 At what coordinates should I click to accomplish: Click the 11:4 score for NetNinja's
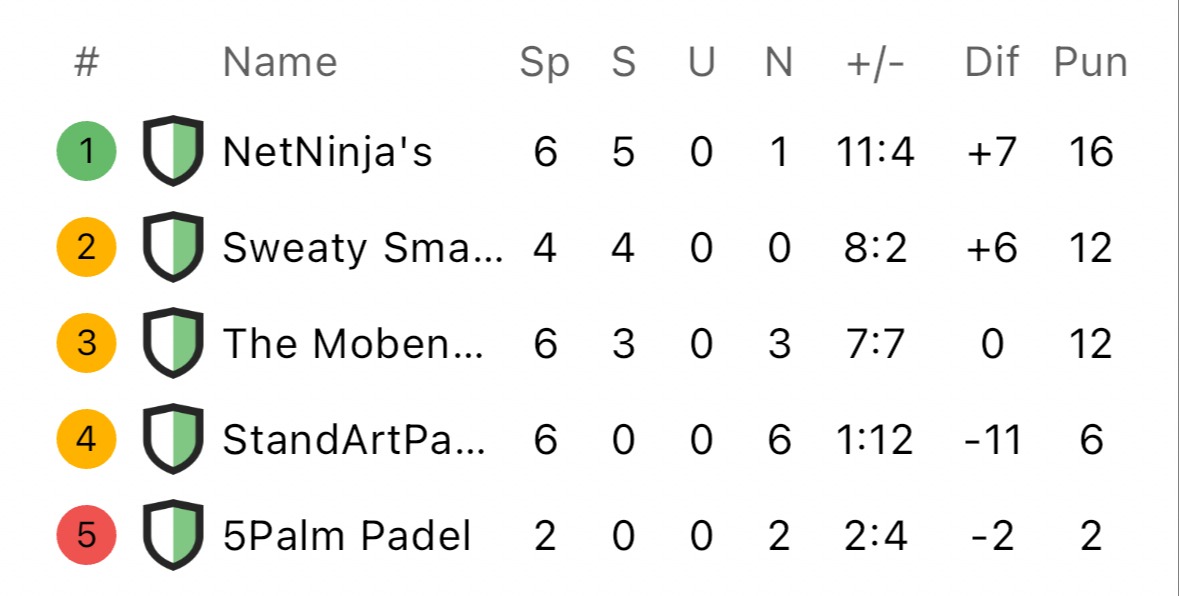tap(875, 153)
